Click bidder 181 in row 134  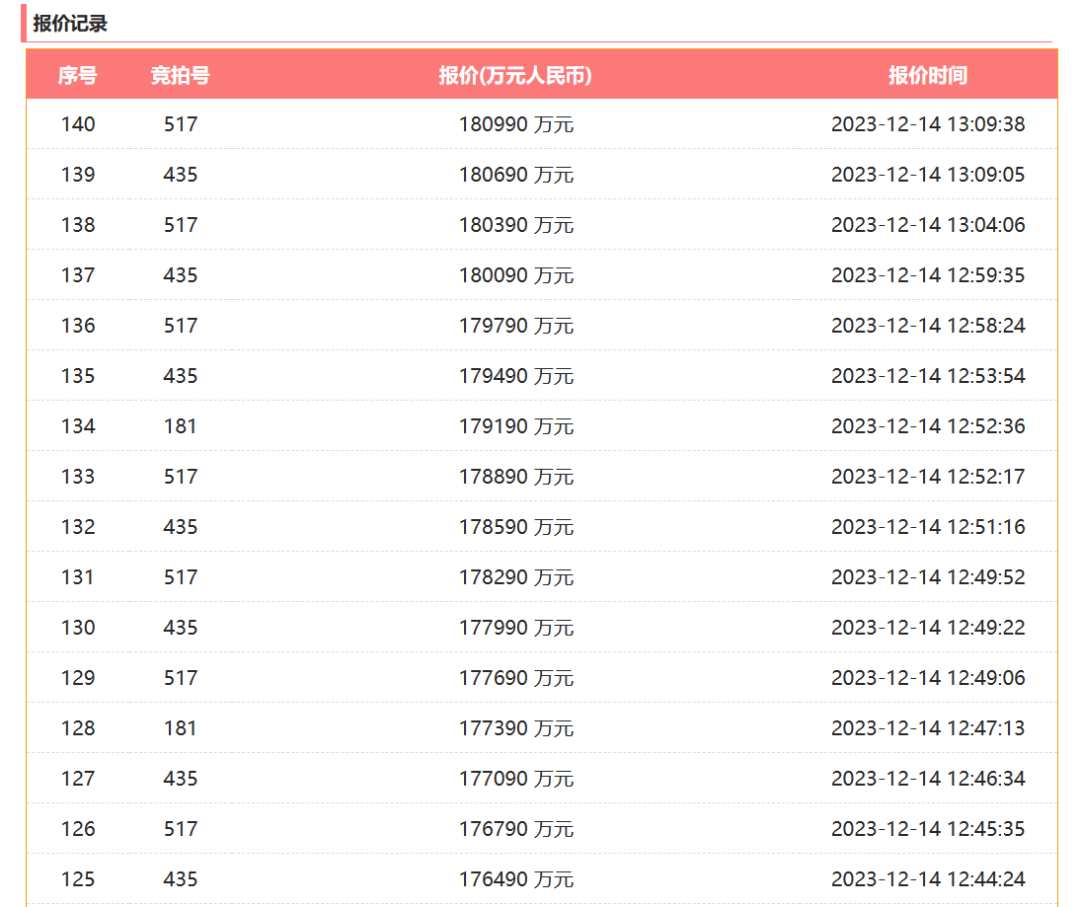(180, 426)
